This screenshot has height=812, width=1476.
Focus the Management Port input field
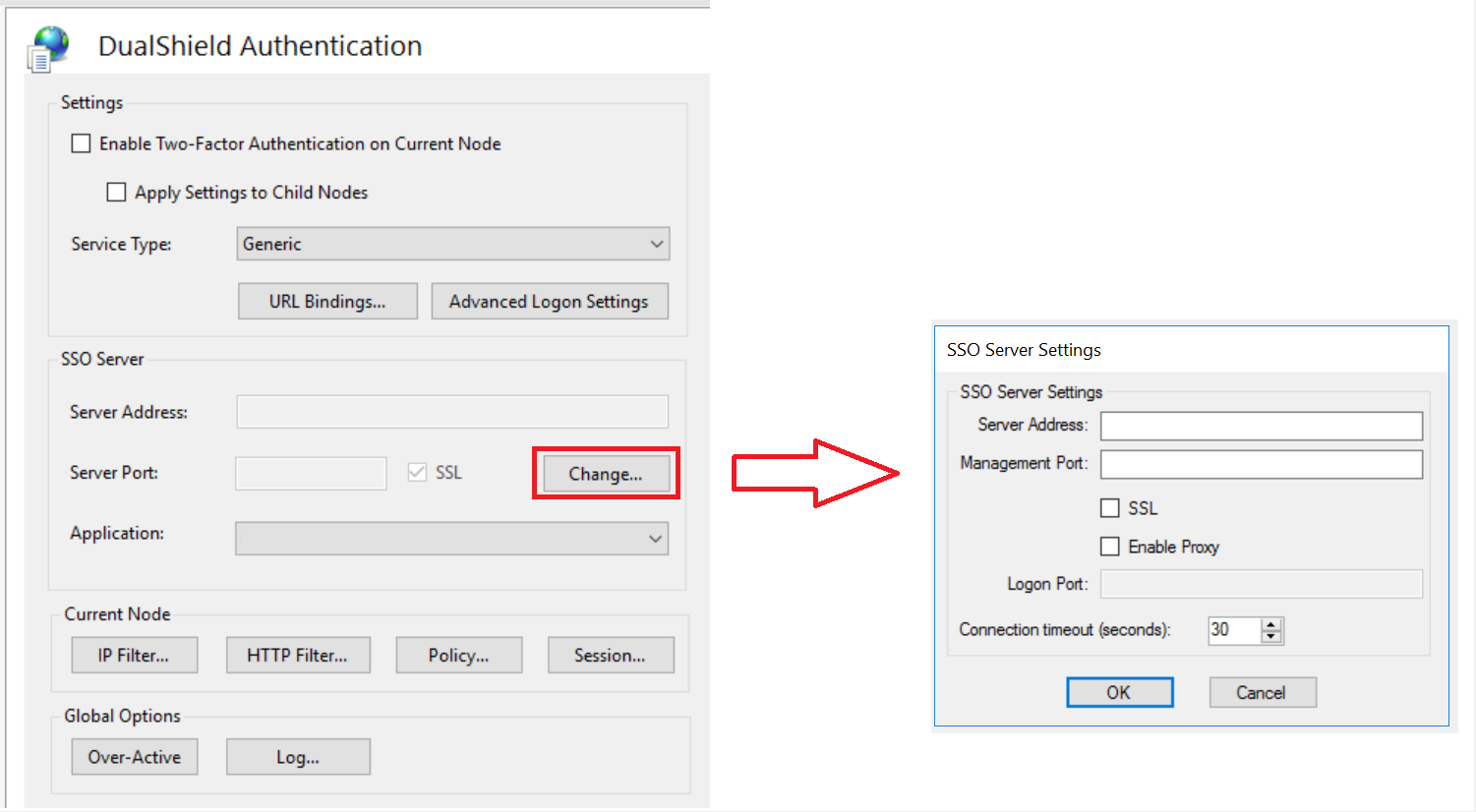pos(1261,464)
